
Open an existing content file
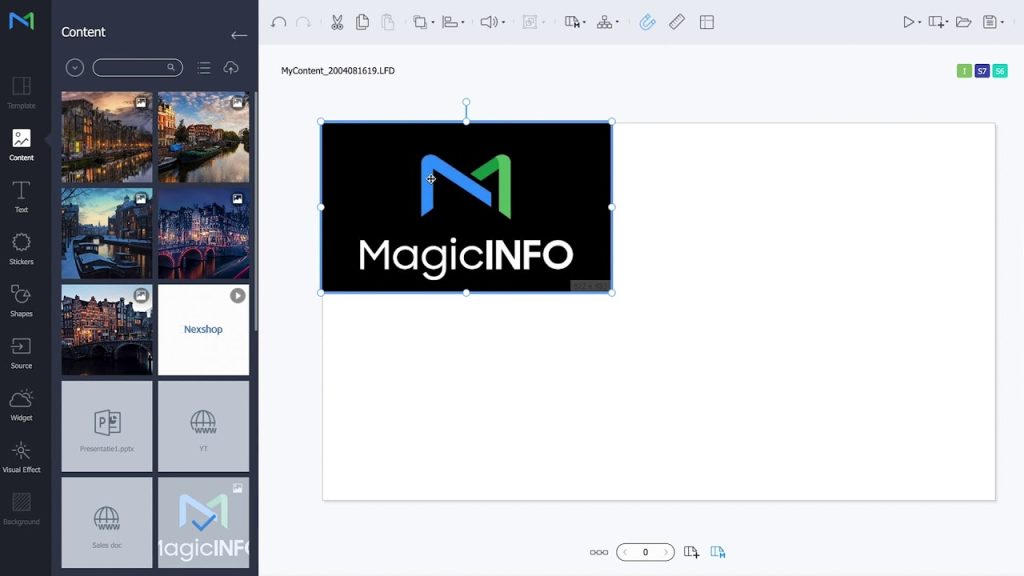[963, 22]
